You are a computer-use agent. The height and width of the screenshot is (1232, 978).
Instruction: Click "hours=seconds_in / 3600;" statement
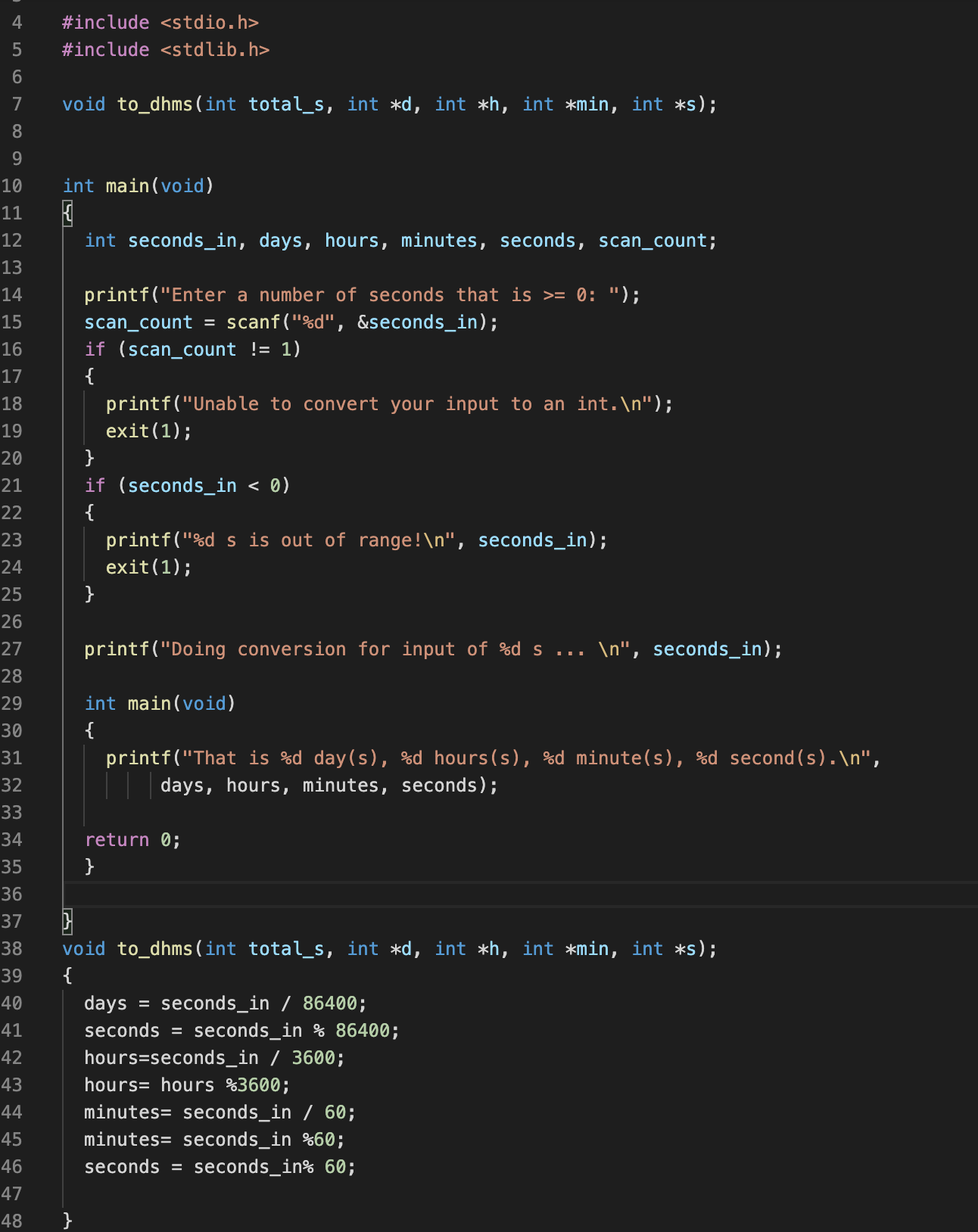click(x=215, y=1058)
